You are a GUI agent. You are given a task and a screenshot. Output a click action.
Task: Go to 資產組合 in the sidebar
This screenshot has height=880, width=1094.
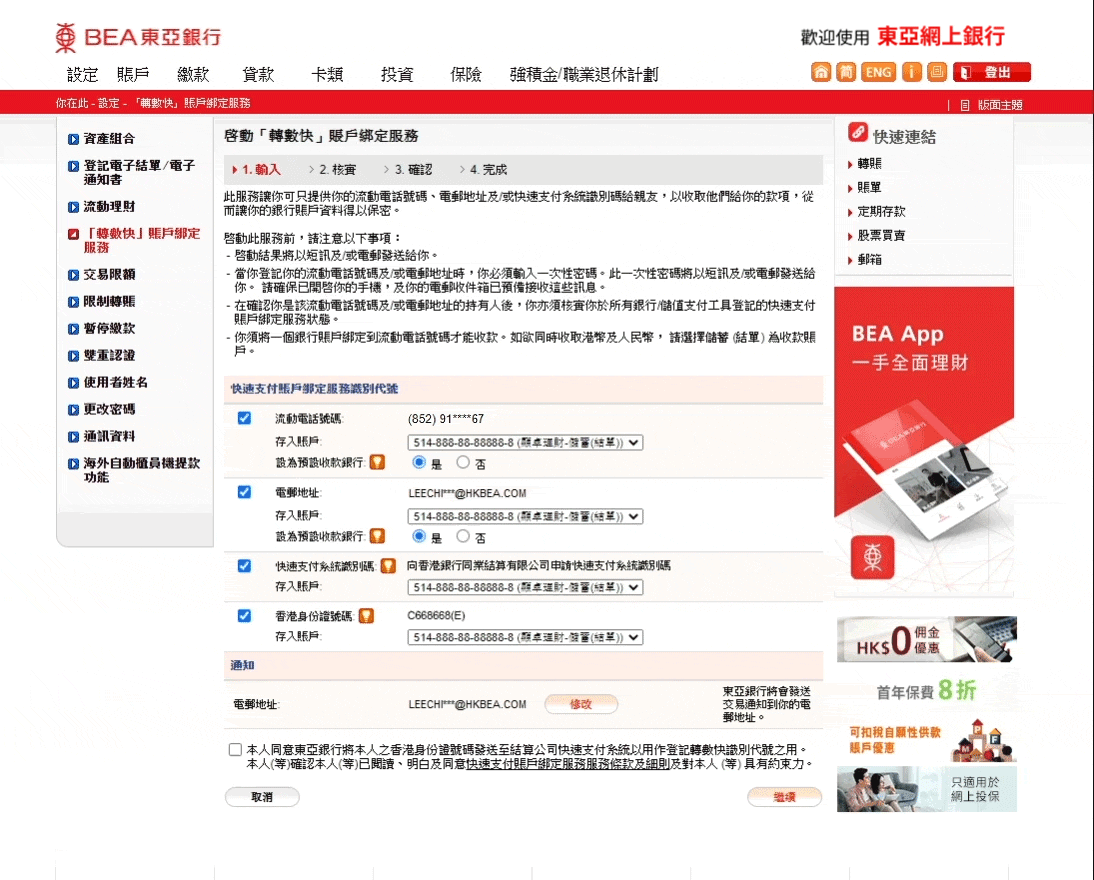click(109, 139)
